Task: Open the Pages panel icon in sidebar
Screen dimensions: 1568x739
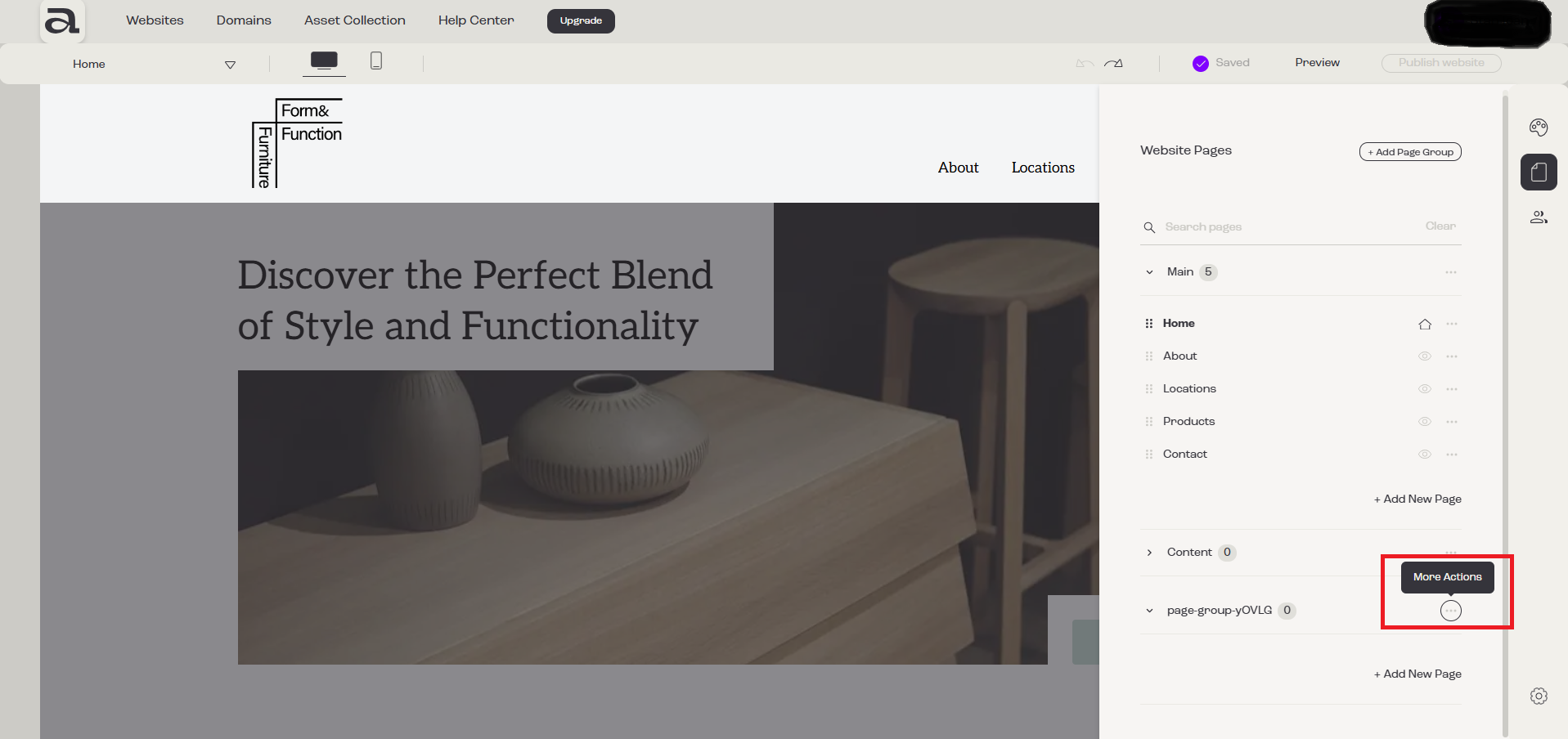Action: click(x=1539, y=172)
